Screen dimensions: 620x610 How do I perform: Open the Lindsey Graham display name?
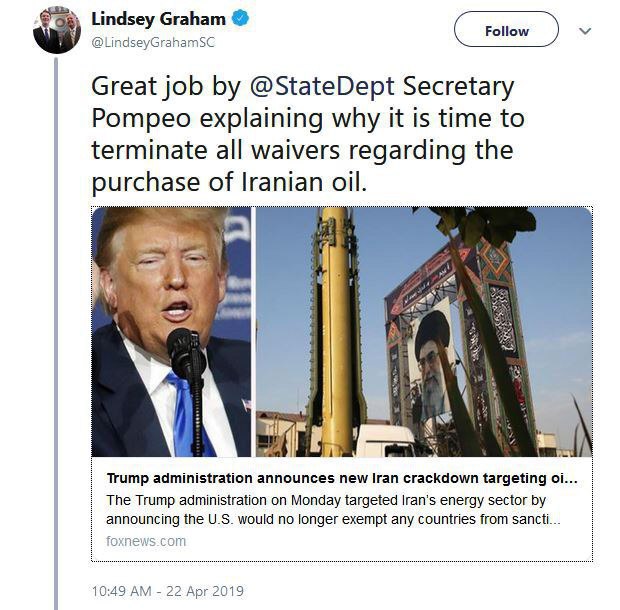[x=160, y=19]
